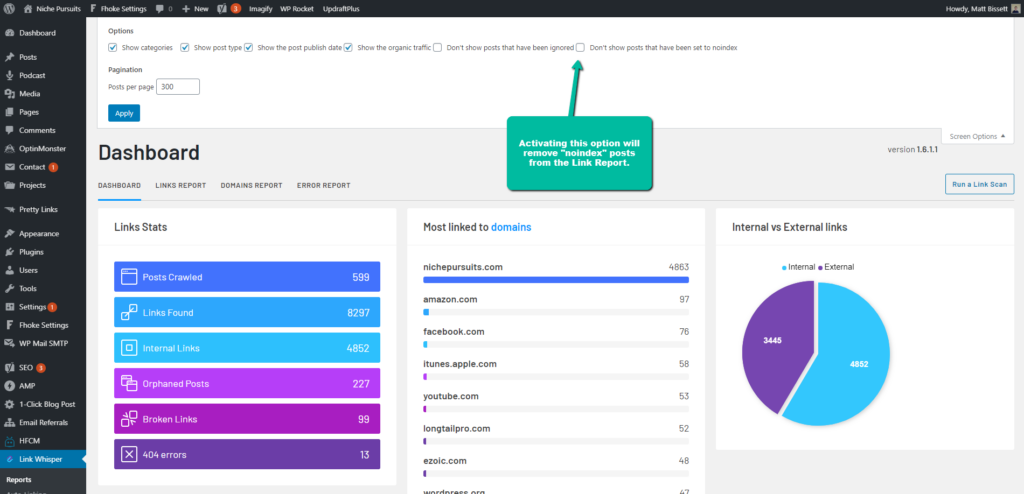Click the Apply button
The height and width of the screenshot is (494, 1024).
click(124, 113)
